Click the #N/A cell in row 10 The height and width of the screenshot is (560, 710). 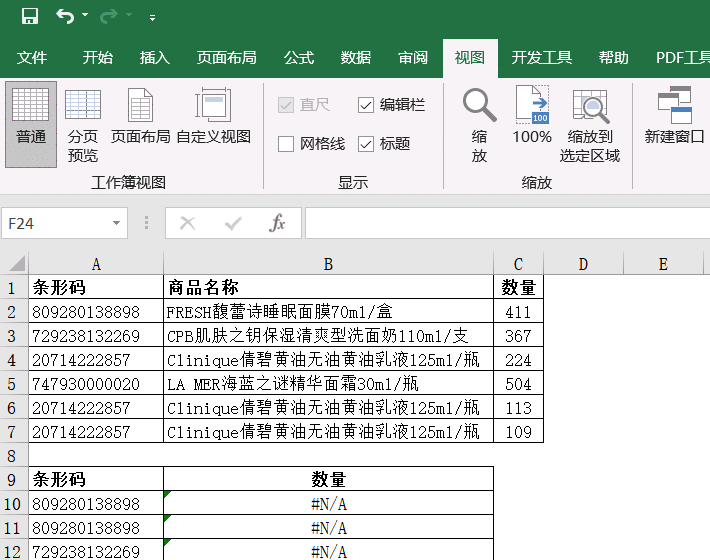[328, 503]
